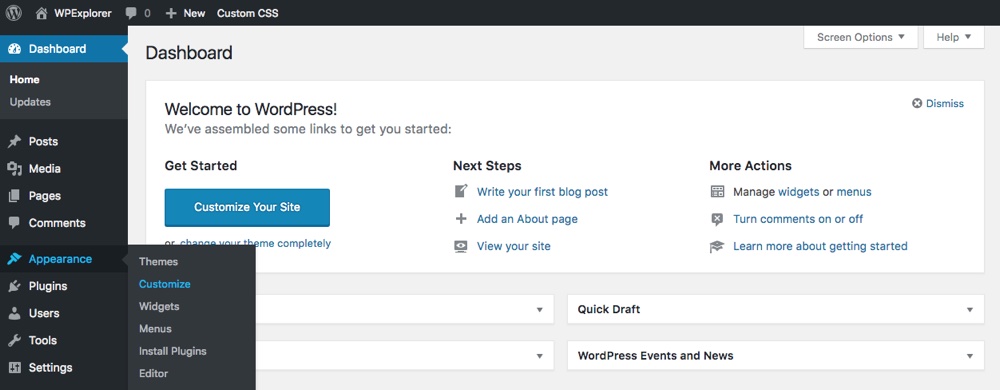This screenshot has height=390, width=1000.
Task: Click Turn comments on or off link
Action: pyautogui.click(x=798, y=219)
